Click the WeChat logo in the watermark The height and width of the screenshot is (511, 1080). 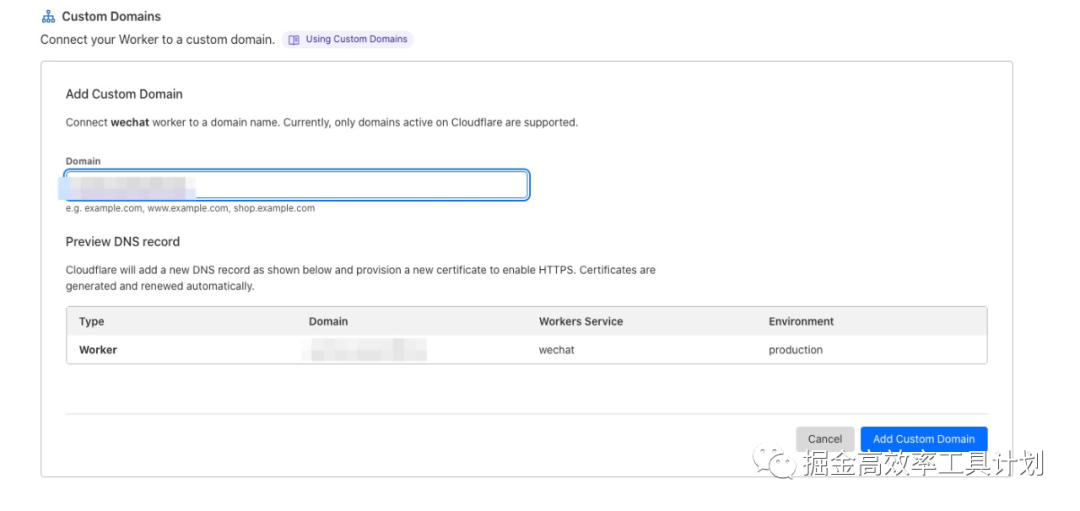tap(775, 461)
